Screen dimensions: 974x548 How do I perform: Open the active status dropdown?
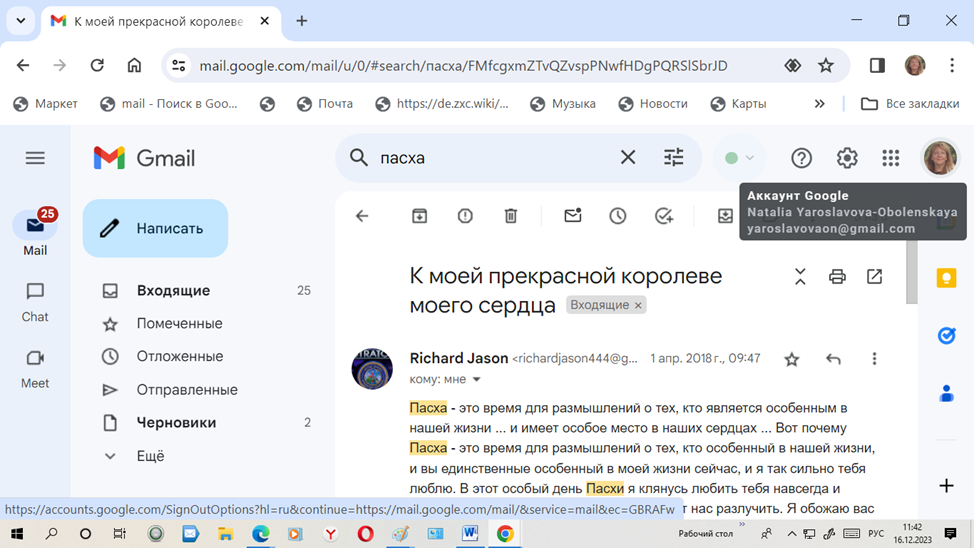click(x=739, y=158)
